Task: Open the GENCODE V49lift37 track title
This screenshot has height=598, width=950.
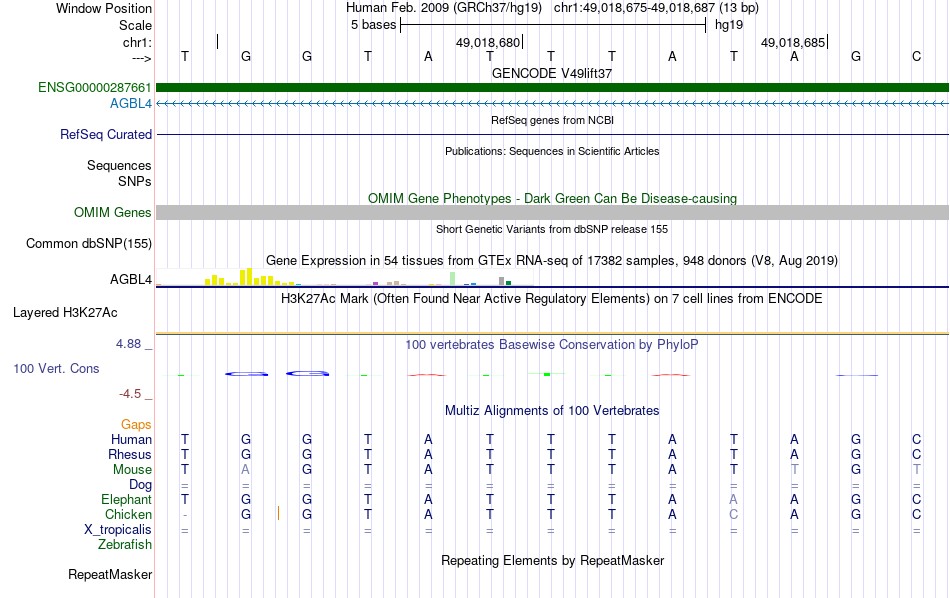Action: point(552,73)
